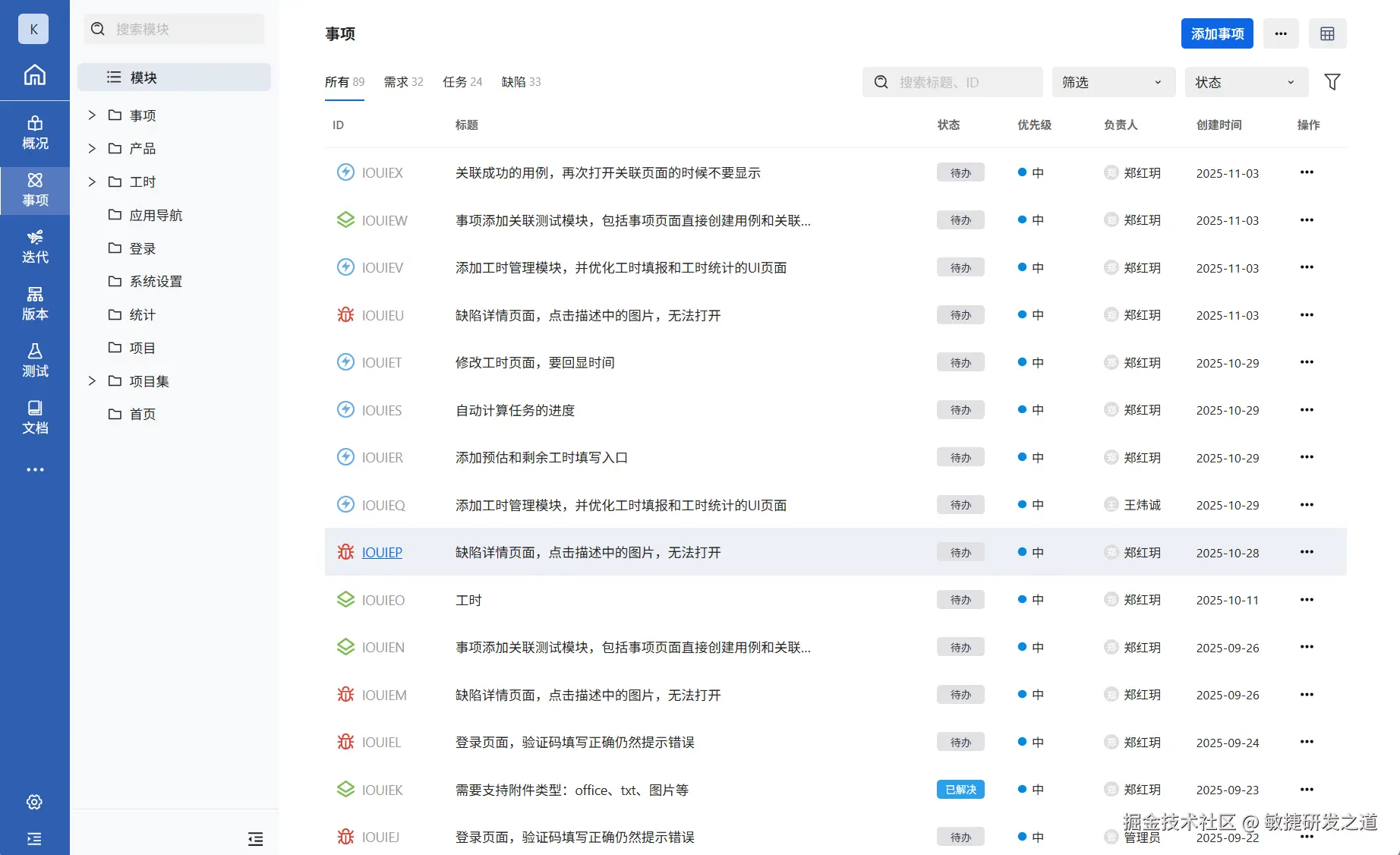Open status dropdown 待办 for IOUIEX
The width and height of the screenshot is (1400, 855).
pos(960,172)
